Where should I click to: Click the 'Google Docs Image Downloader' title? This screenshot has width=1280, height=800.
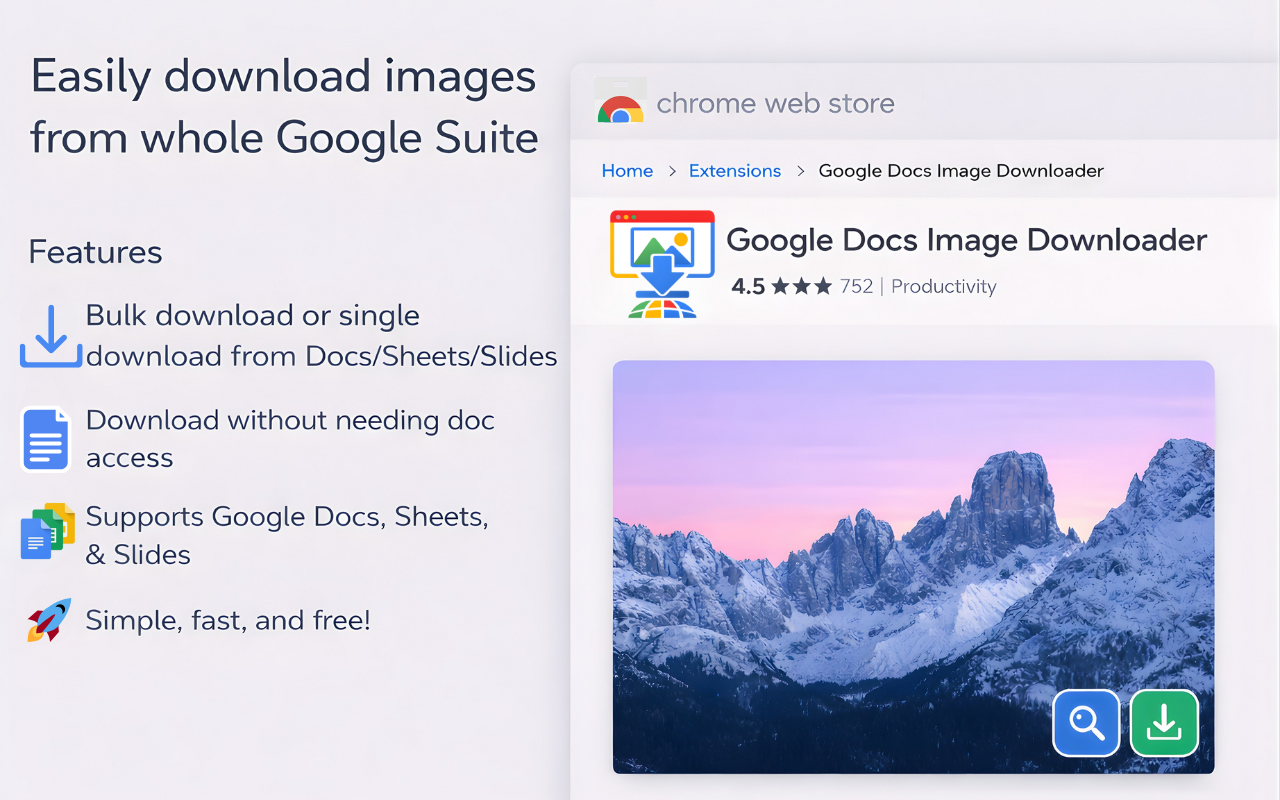pyautogui.click(x=967, y=240)
